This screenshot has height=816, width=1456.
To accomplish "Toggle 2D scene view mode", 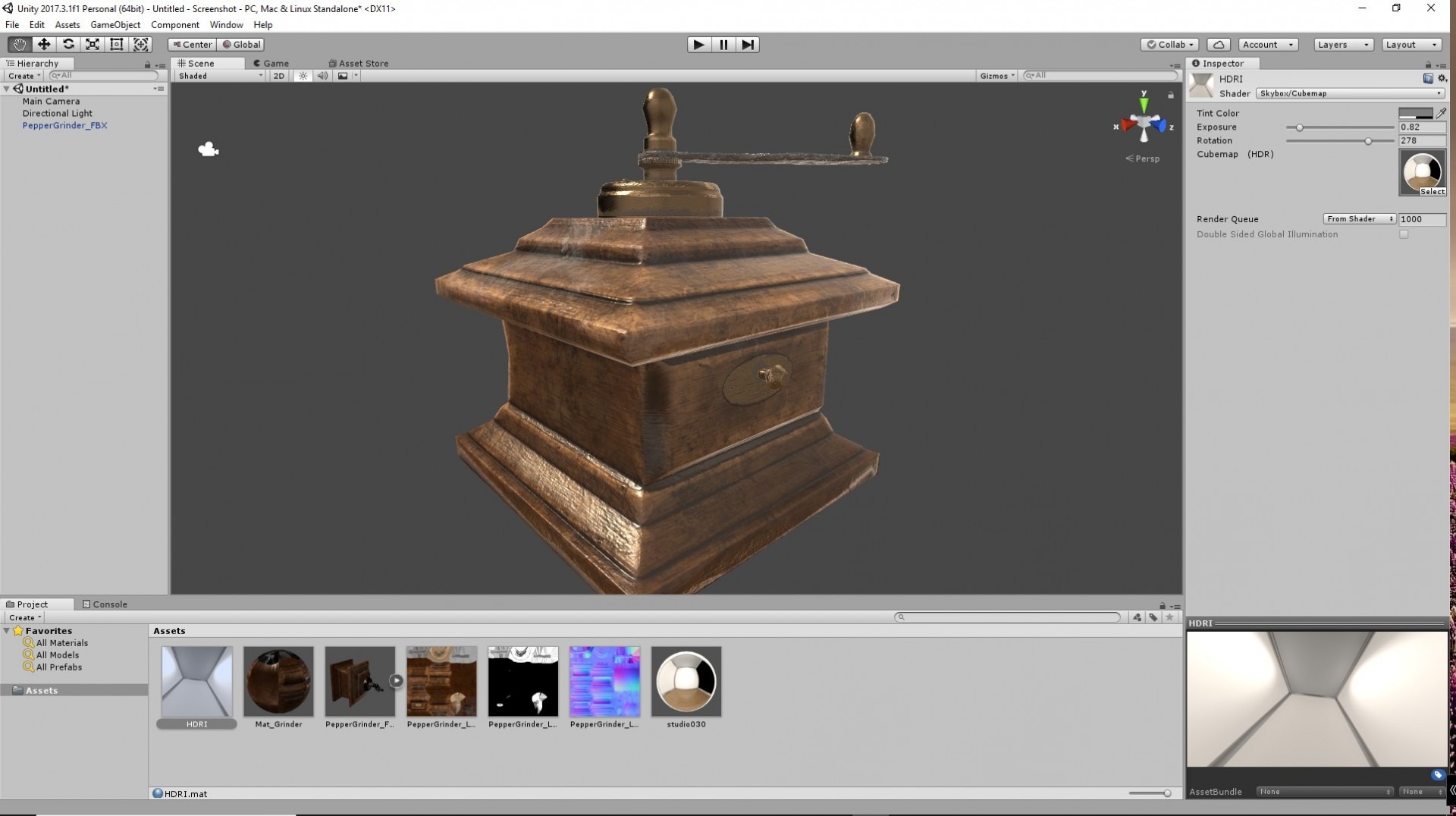I will (x=279, y=76).
